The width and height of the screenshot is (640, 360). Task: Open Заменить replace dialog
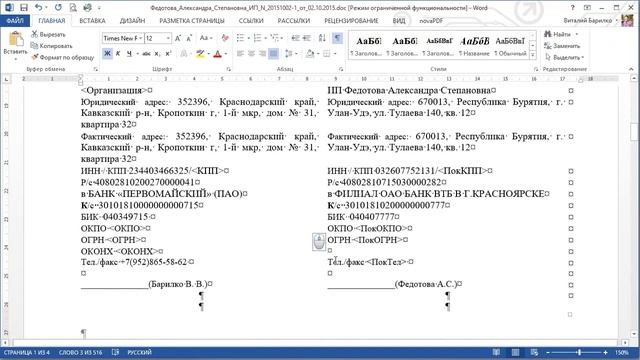(562, 46)
